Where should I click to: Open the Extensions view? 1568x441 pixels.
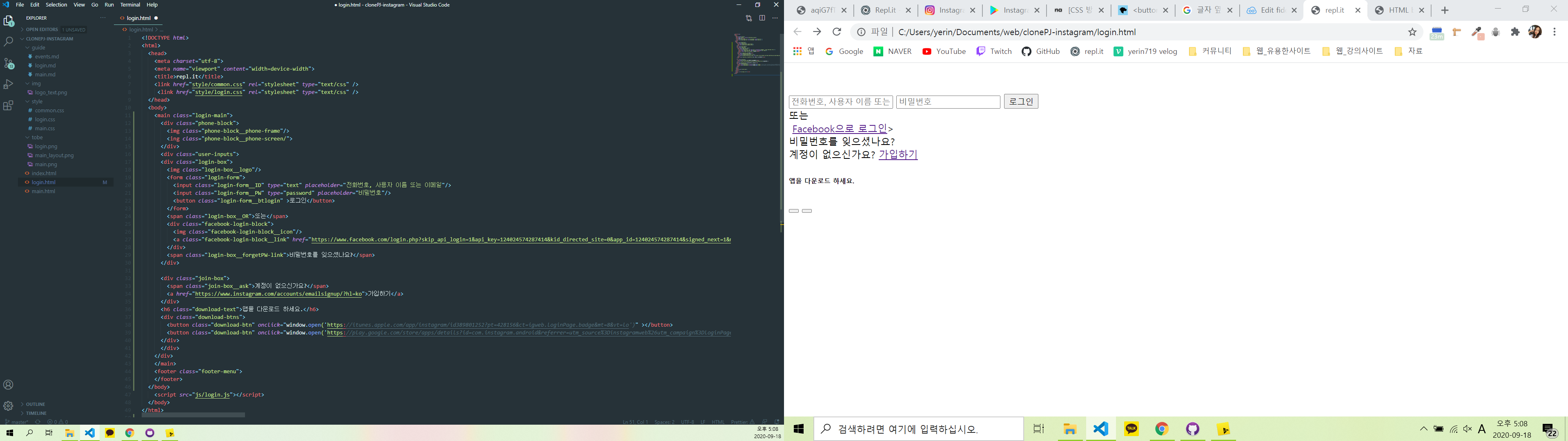[x=9, y=106]
